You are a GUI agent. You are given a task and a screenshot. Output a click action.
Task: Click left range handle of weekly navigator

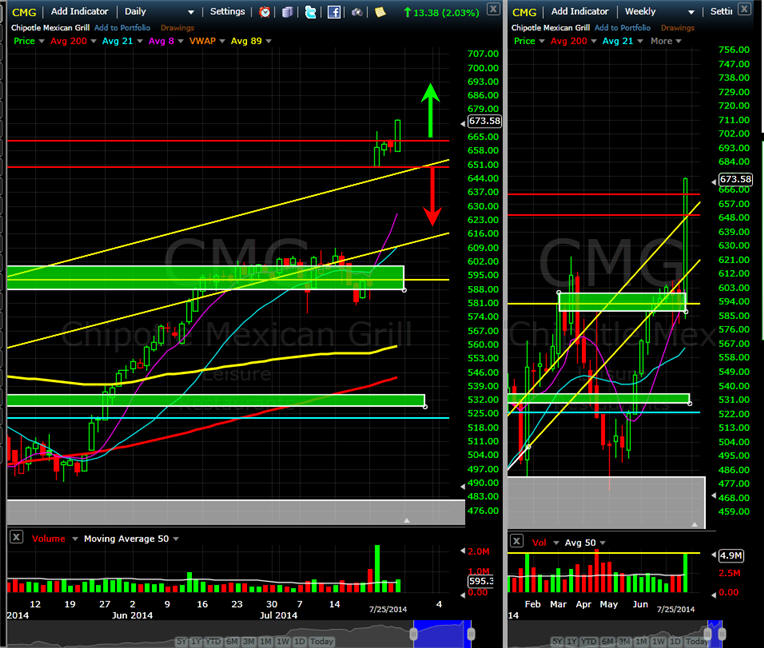point(707,633)
